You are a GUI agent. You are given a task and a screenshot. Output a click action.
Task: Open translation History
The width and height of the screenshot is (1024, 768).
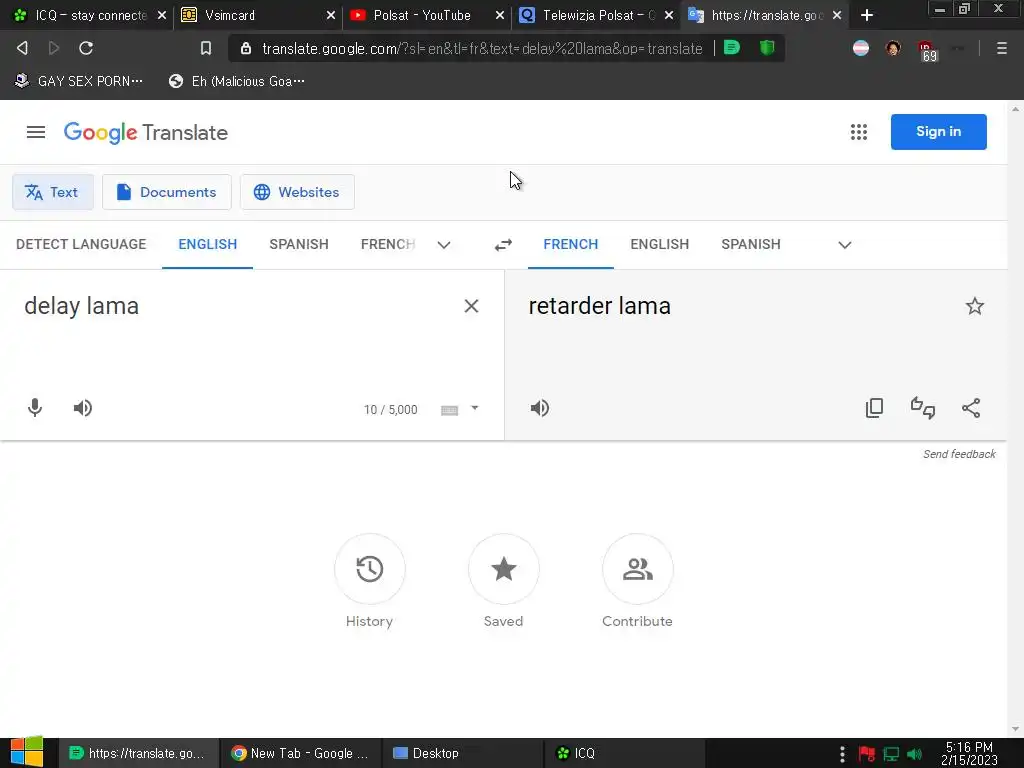(370, 581)
